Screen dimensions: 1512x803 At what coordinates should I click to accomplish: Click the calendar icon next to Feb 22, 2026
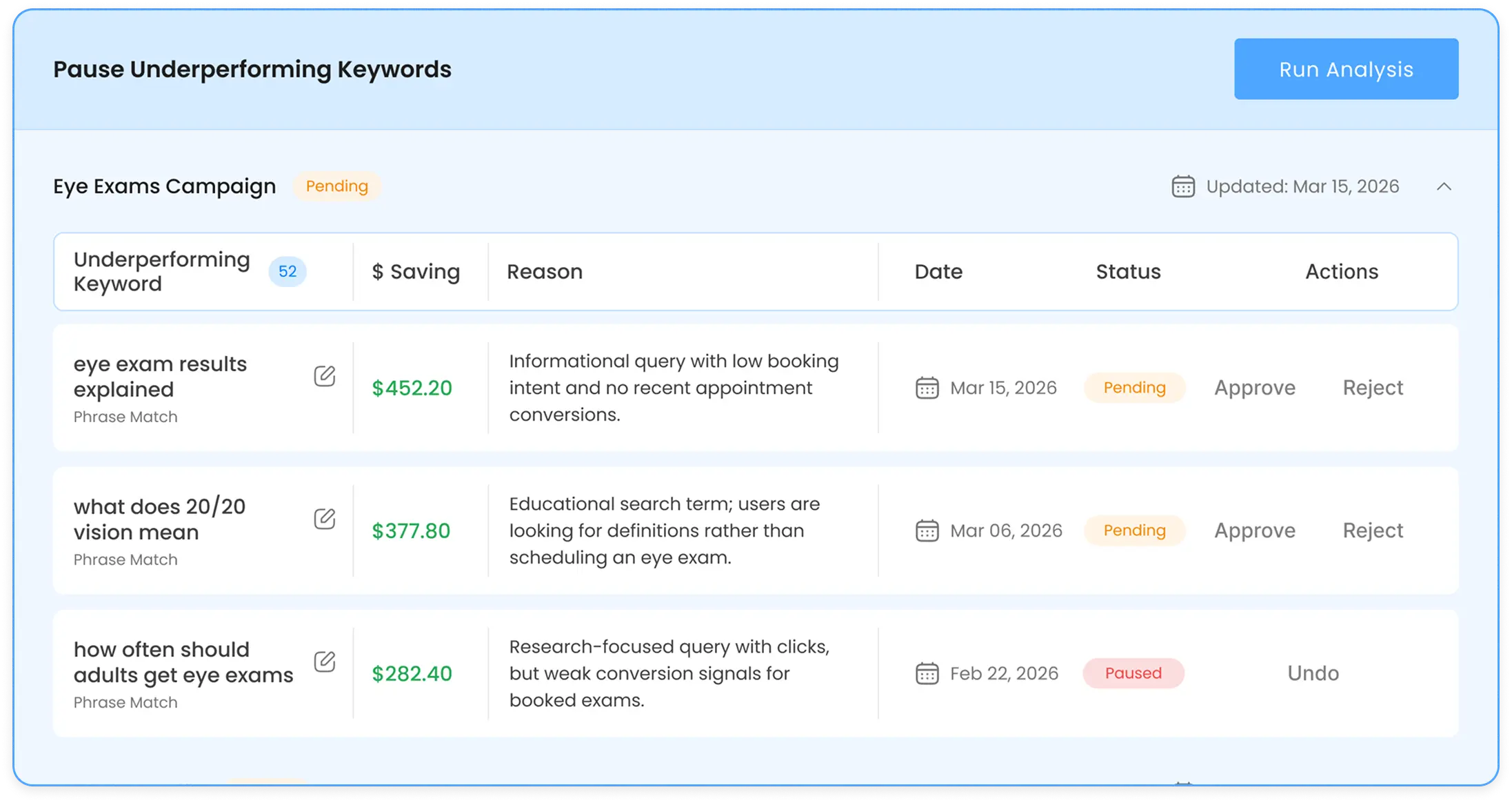click(x=927, y=673)
